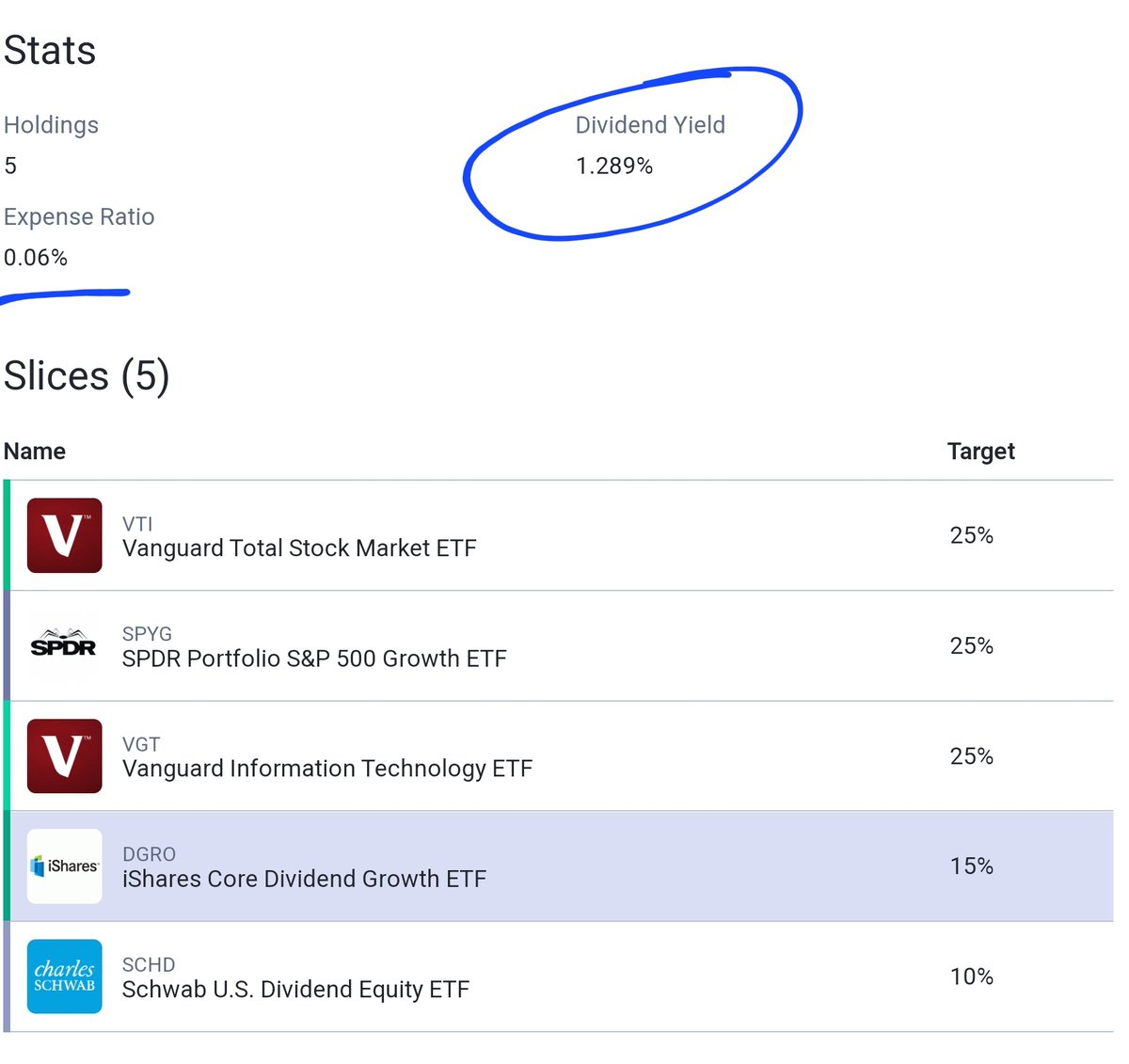Click DGRO's 15% target value

971,866
